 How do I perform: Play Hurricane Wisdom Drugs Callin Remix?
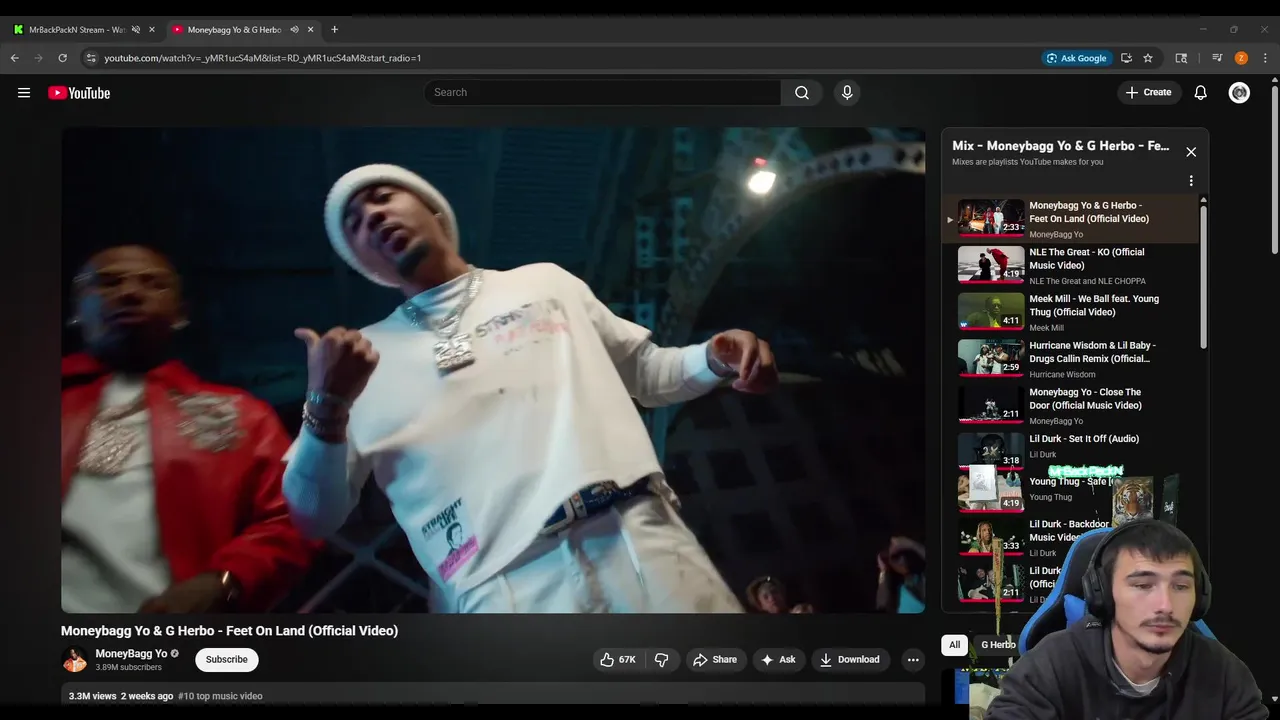pyautogui.click(x=1070, y=359)
